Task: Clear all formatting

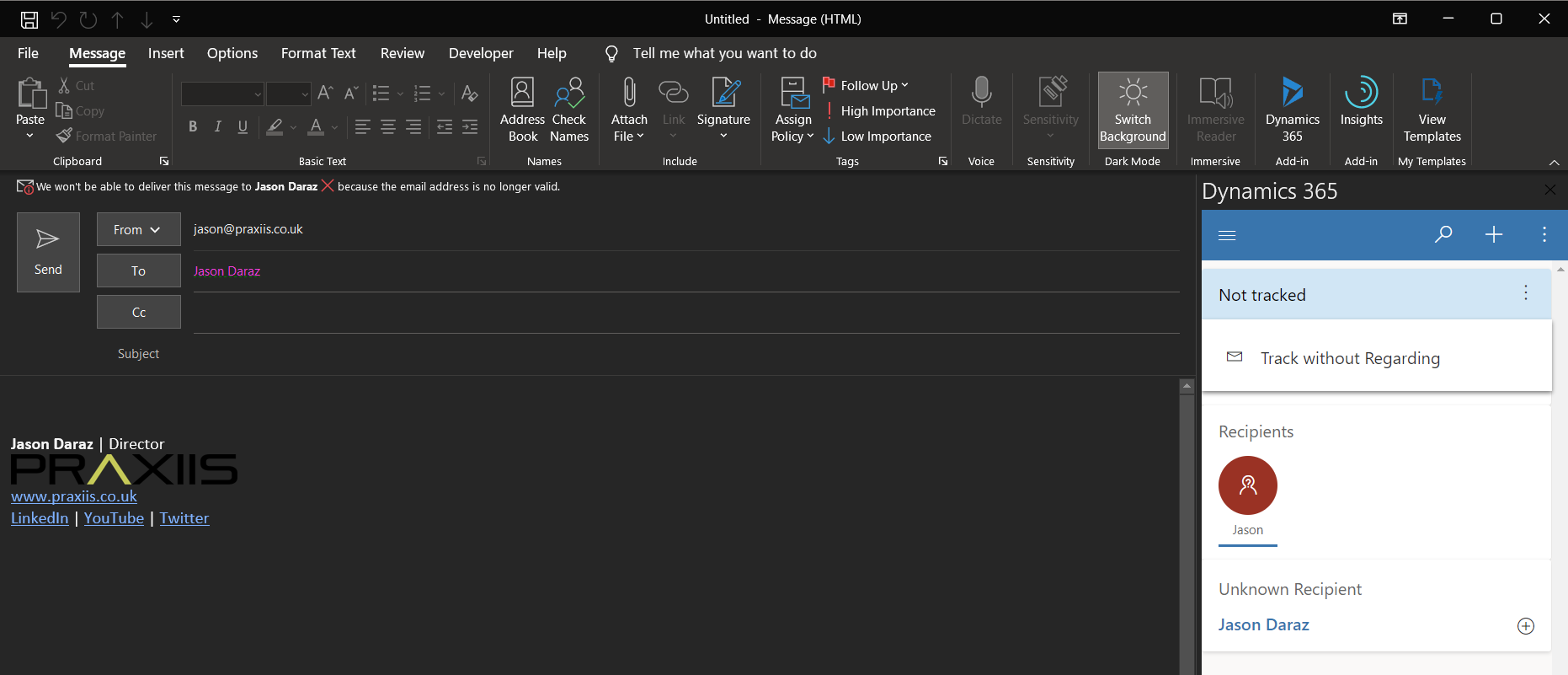Action: coord(470,93)
